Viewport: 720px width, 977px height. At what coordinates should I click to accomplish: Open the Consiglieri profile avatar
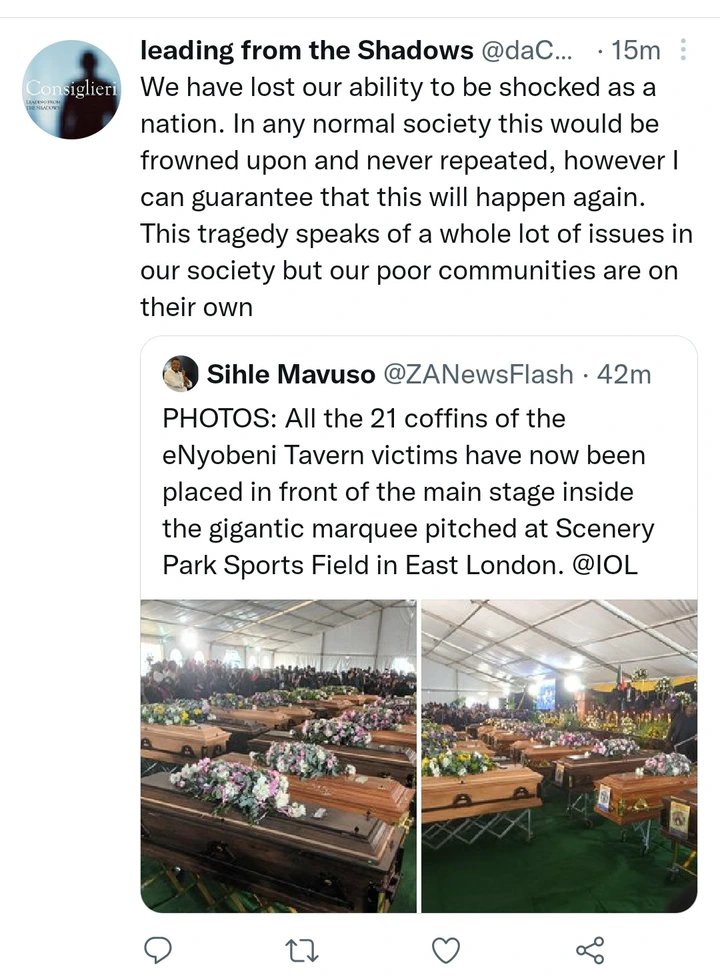72,90
